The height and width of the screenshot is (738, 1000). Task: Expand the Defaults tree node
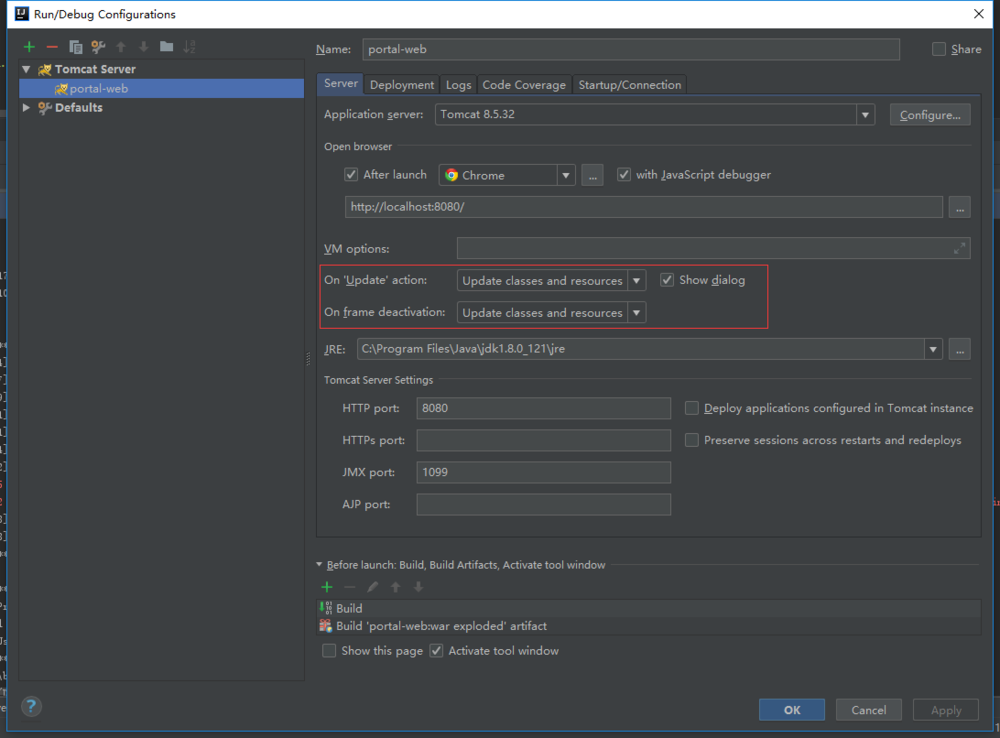tap(27, 108)
